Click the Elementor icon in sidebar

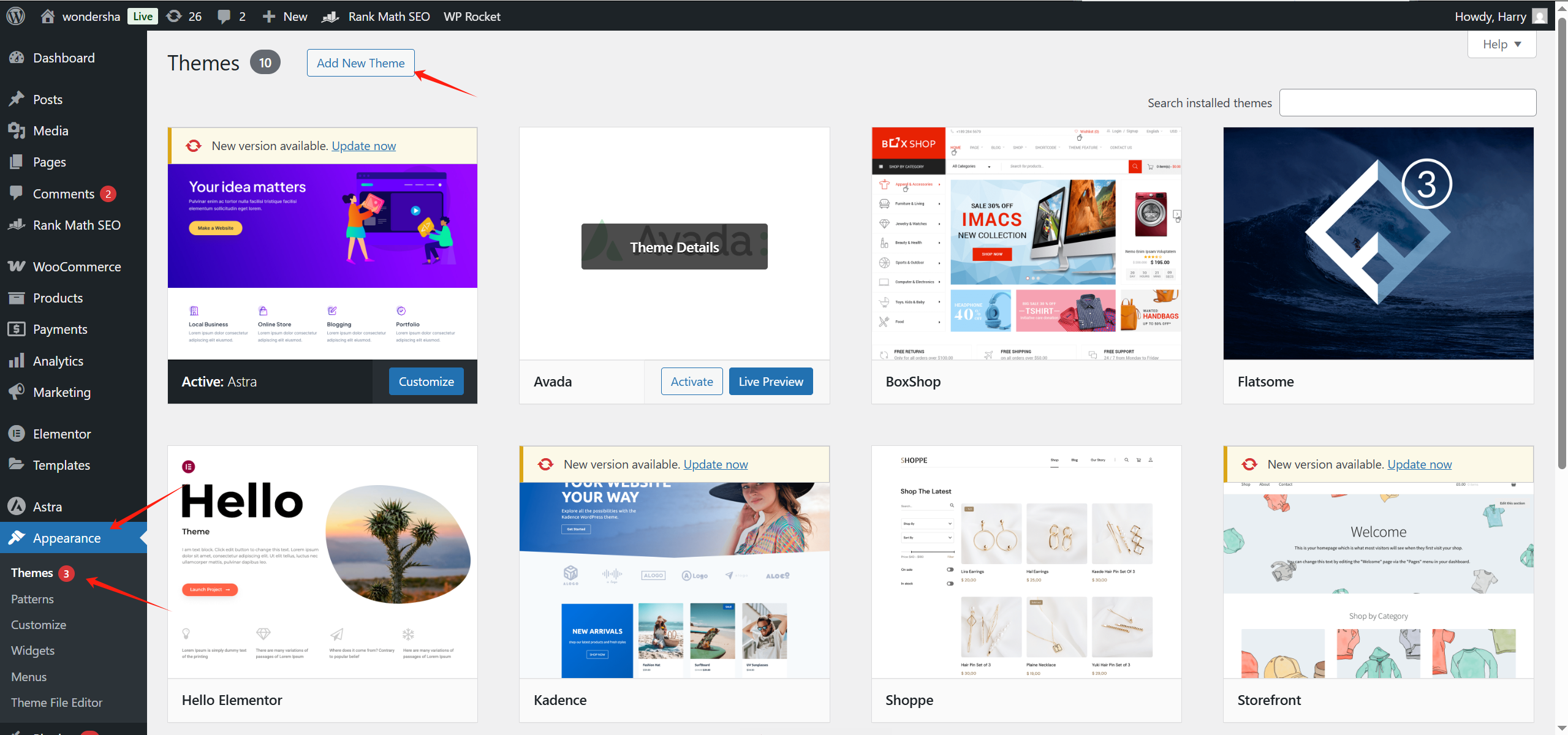point(17,434)
